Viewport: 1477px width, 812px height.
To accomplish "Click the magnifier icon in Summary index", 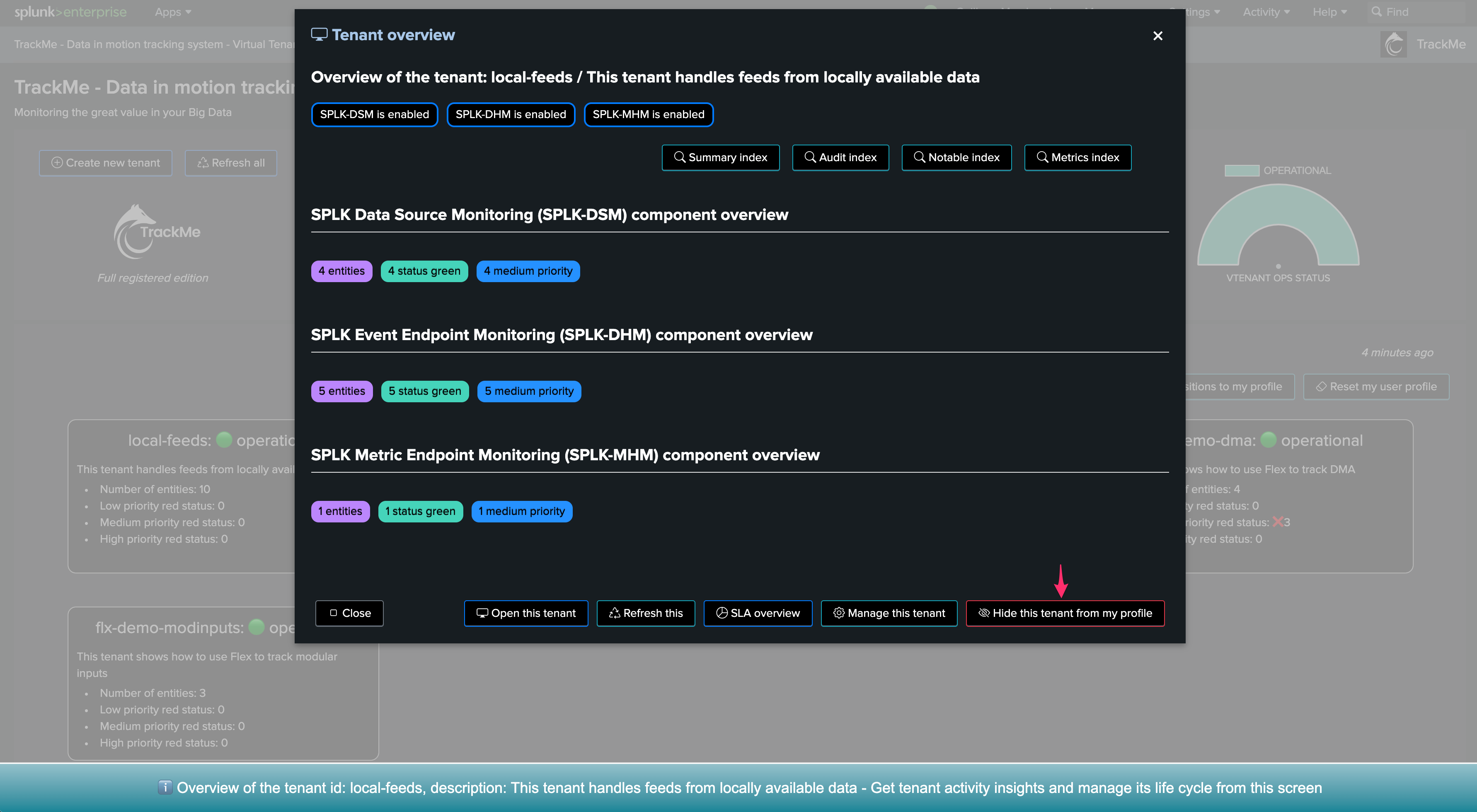I will click(x=679, y=157).
